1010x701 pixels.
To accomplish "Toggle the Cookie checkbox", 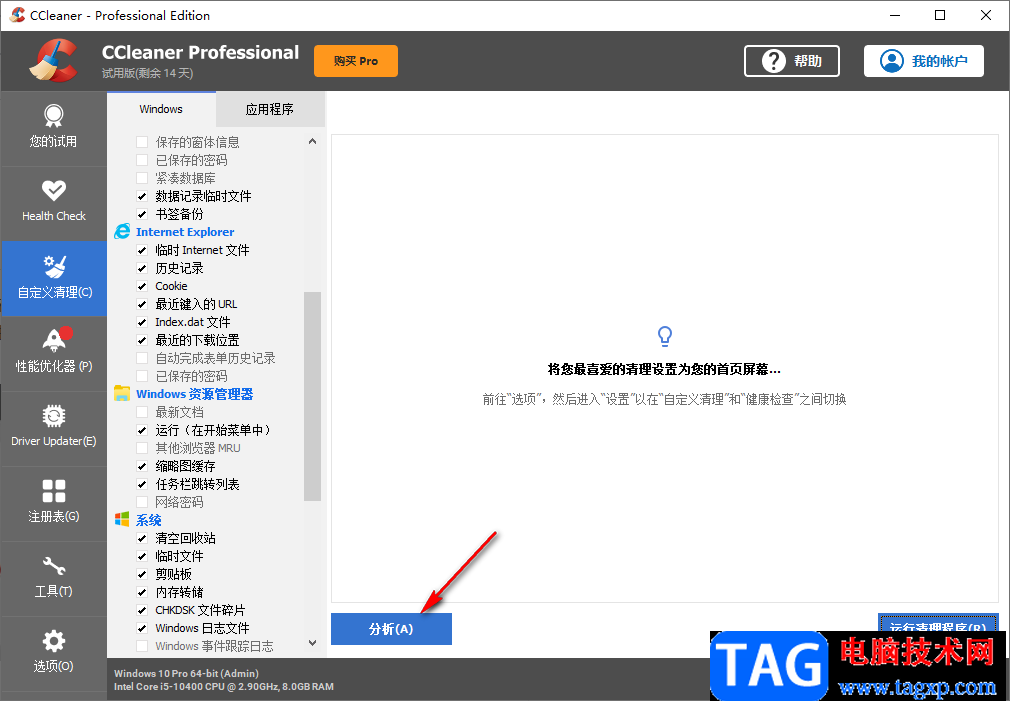I will (x=142, y=286).
